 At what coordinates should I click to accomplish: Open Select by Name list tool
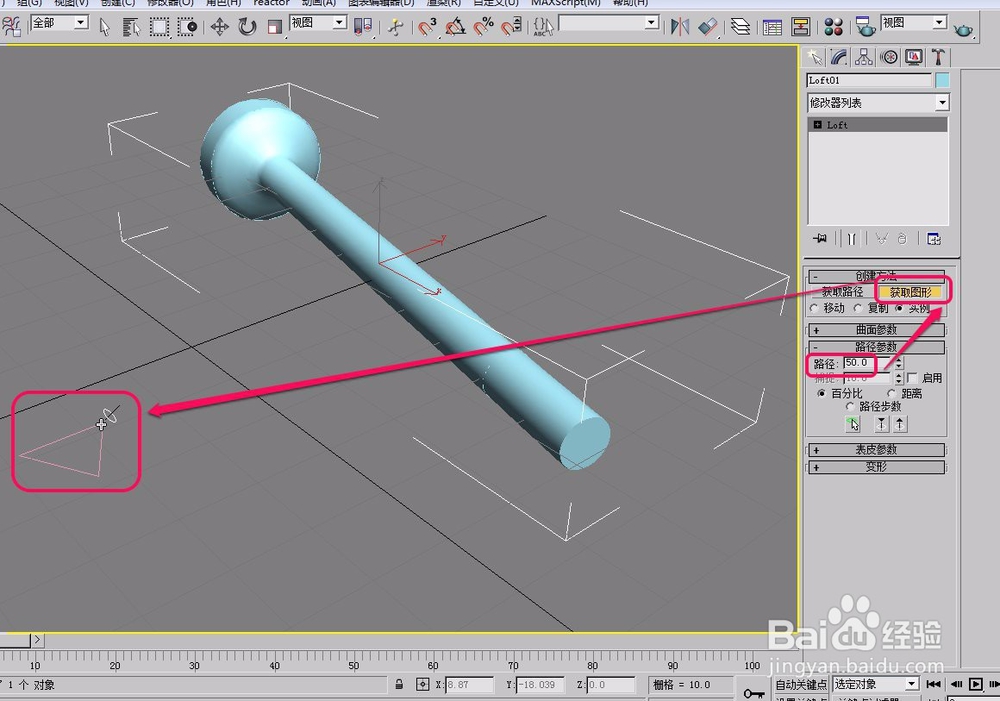[131, 27]
